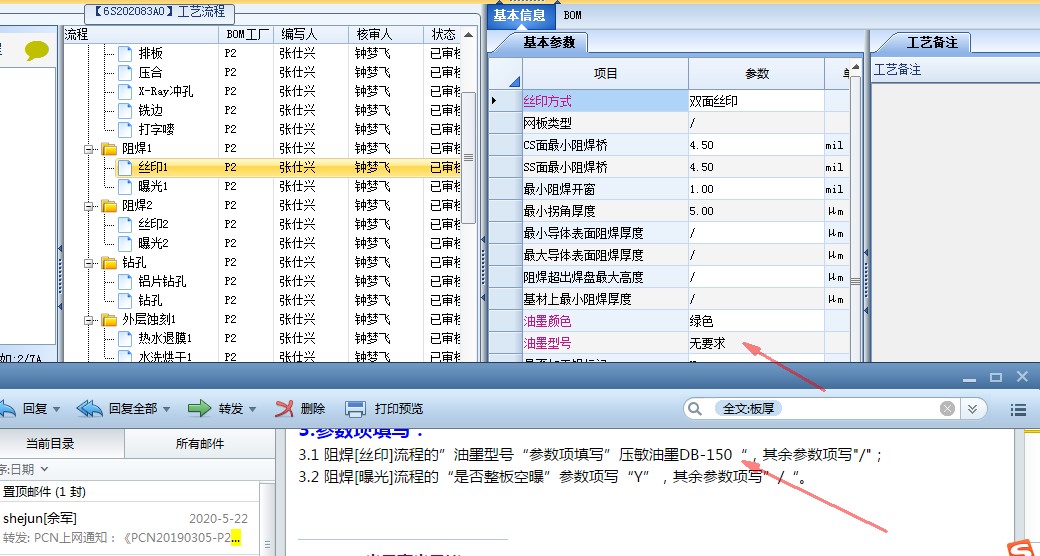Click the yellow chat bubble icon
Image resolution: width=1040 pixels, height=556 pixels.
click(36, 50)
